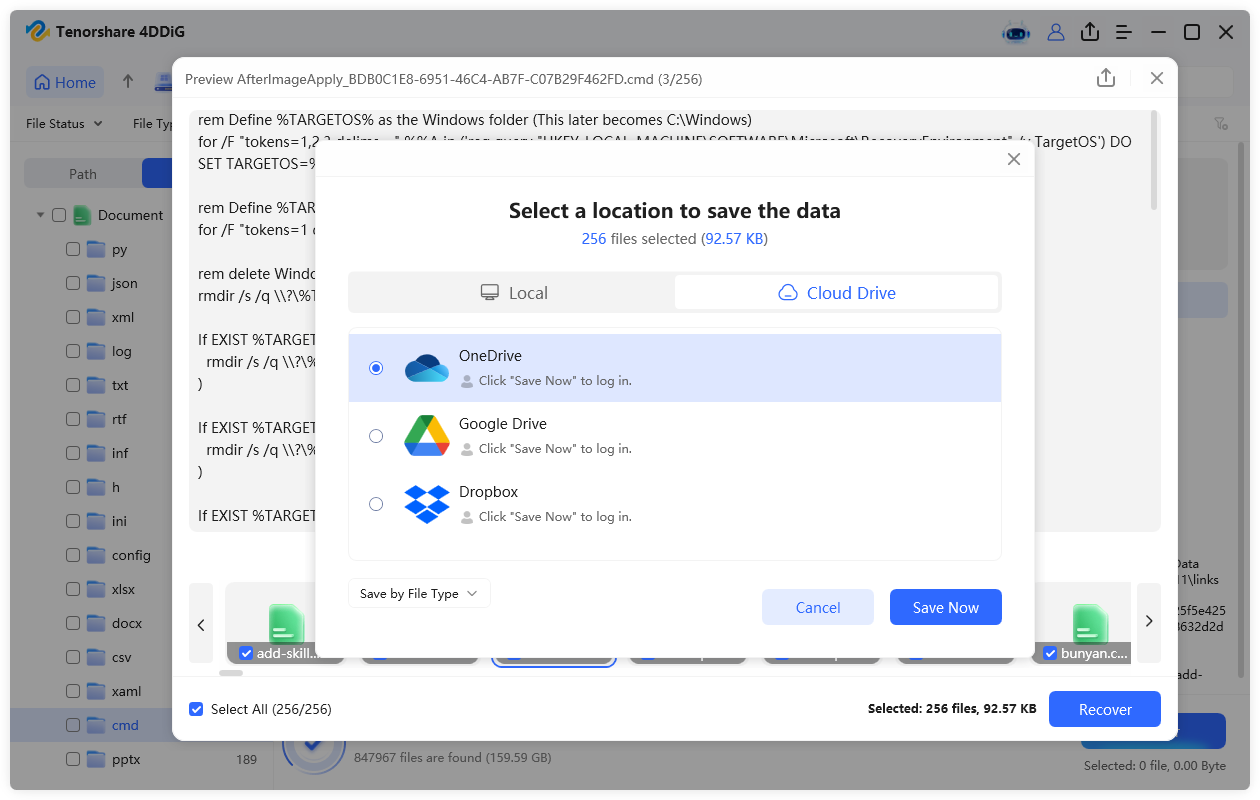Viewport: 1260px width, 800px height.
Task: Click the h folder icon
Action: (96, 487)
